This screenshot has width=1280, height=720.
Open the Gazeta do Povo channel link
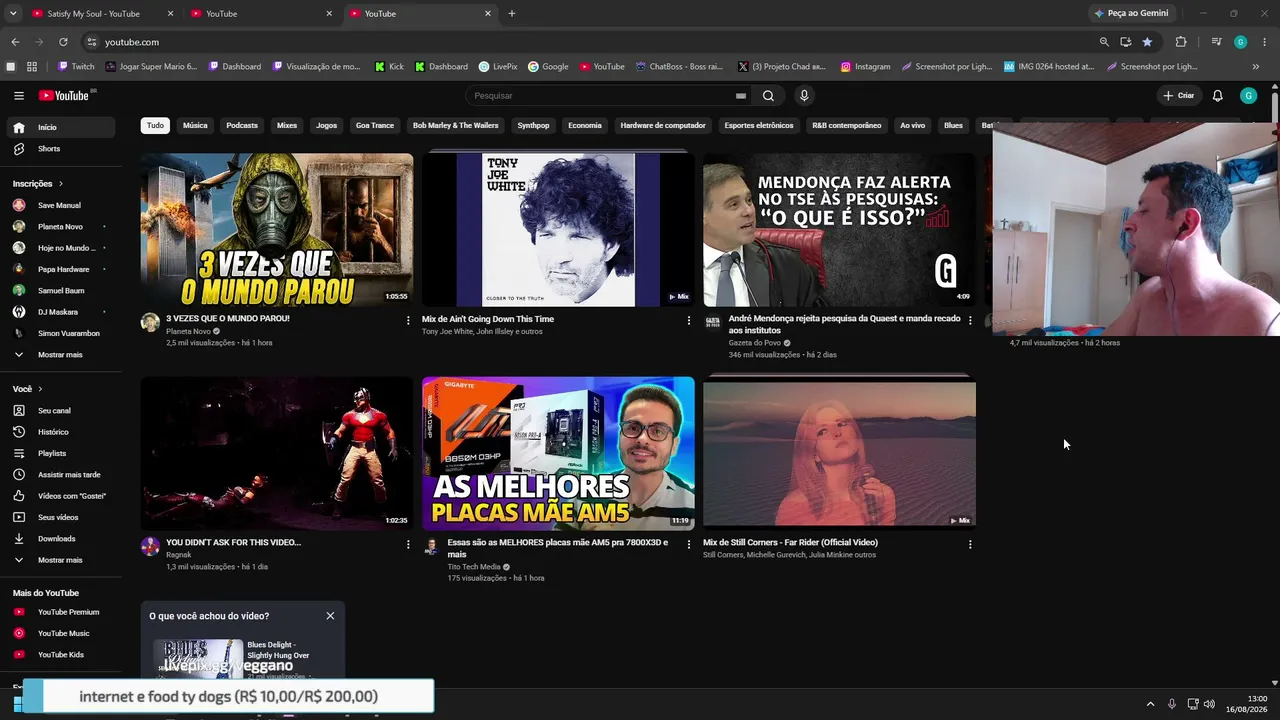click(x=755, y=343)
